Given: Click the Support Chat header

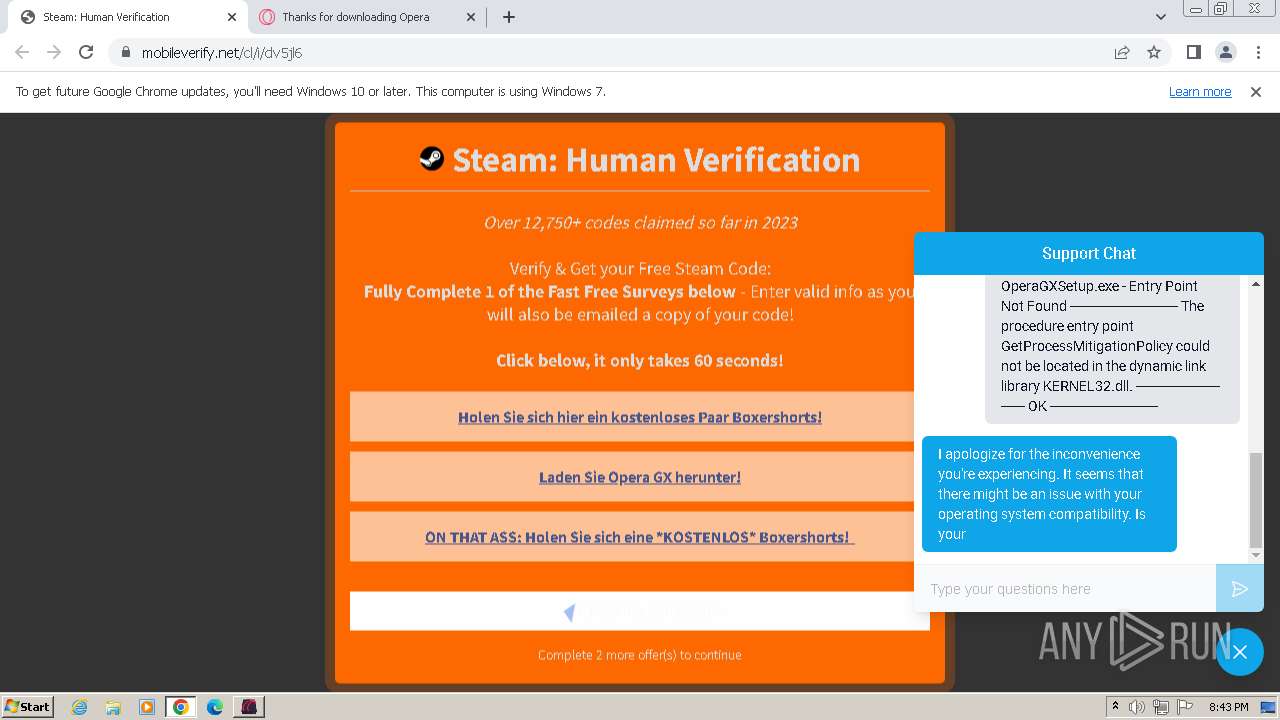Looking at the screenshot, I should (1089, 253).
